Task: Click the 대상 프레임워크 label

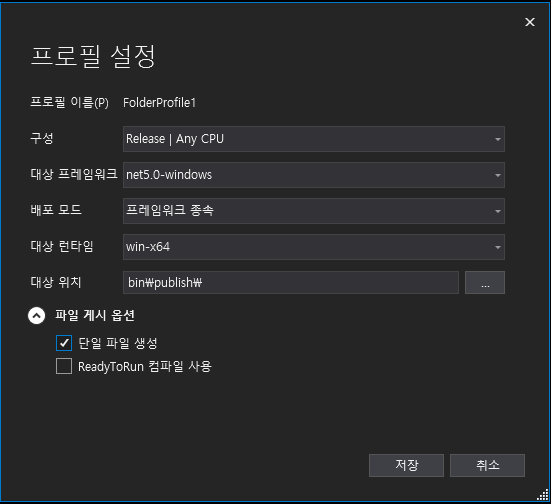Action: pyautogui.click(x=74, y=174)
